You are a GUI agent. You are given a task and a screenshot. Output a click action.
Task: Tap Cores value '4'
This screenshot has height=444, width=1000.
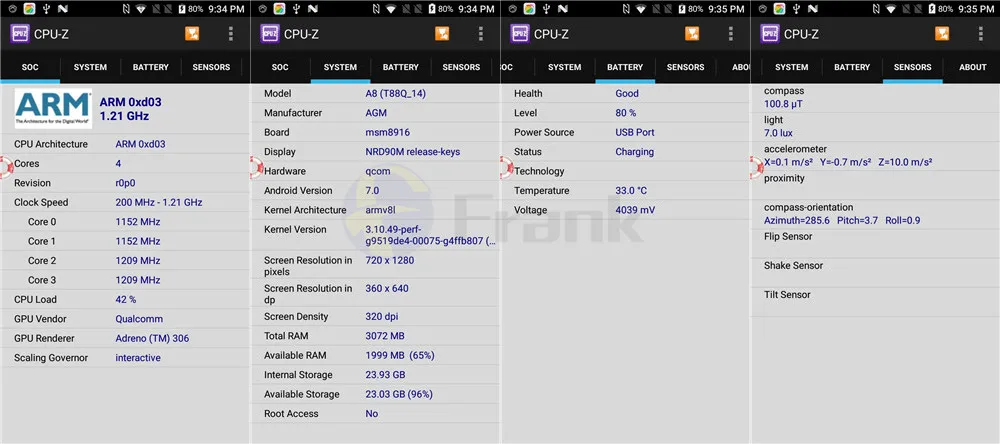click(x=118, y=163)
